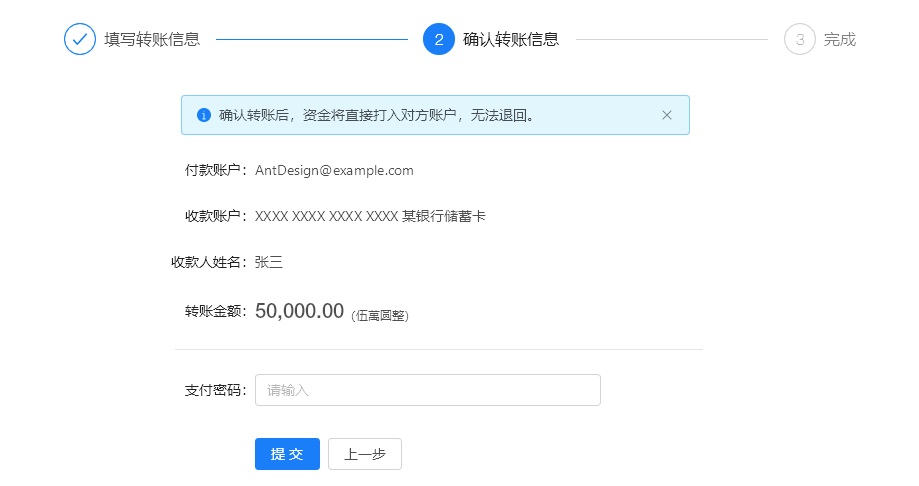Click the 50,000.00 transfer amount
Viewport: 919px width, 486px height.
tap(299, 311)
